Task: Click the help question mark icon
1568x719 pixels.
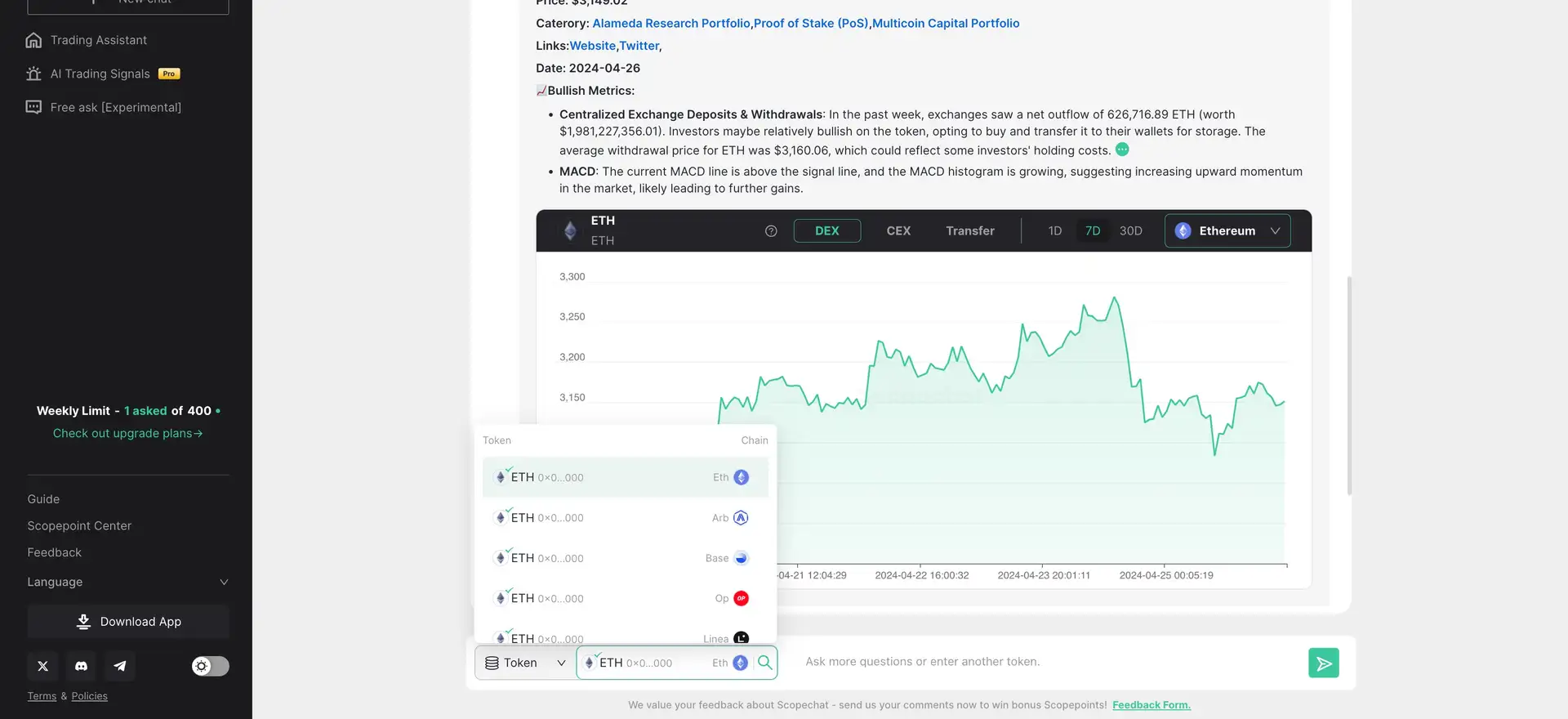Action: [771, 231]
